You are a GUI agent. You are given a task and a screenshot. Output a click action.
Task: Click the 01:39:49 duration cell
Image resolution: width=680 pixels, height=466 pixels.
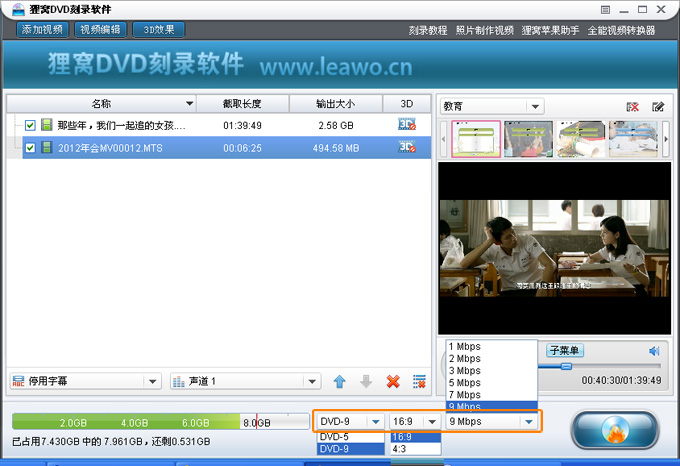click(x=242, y=126)
